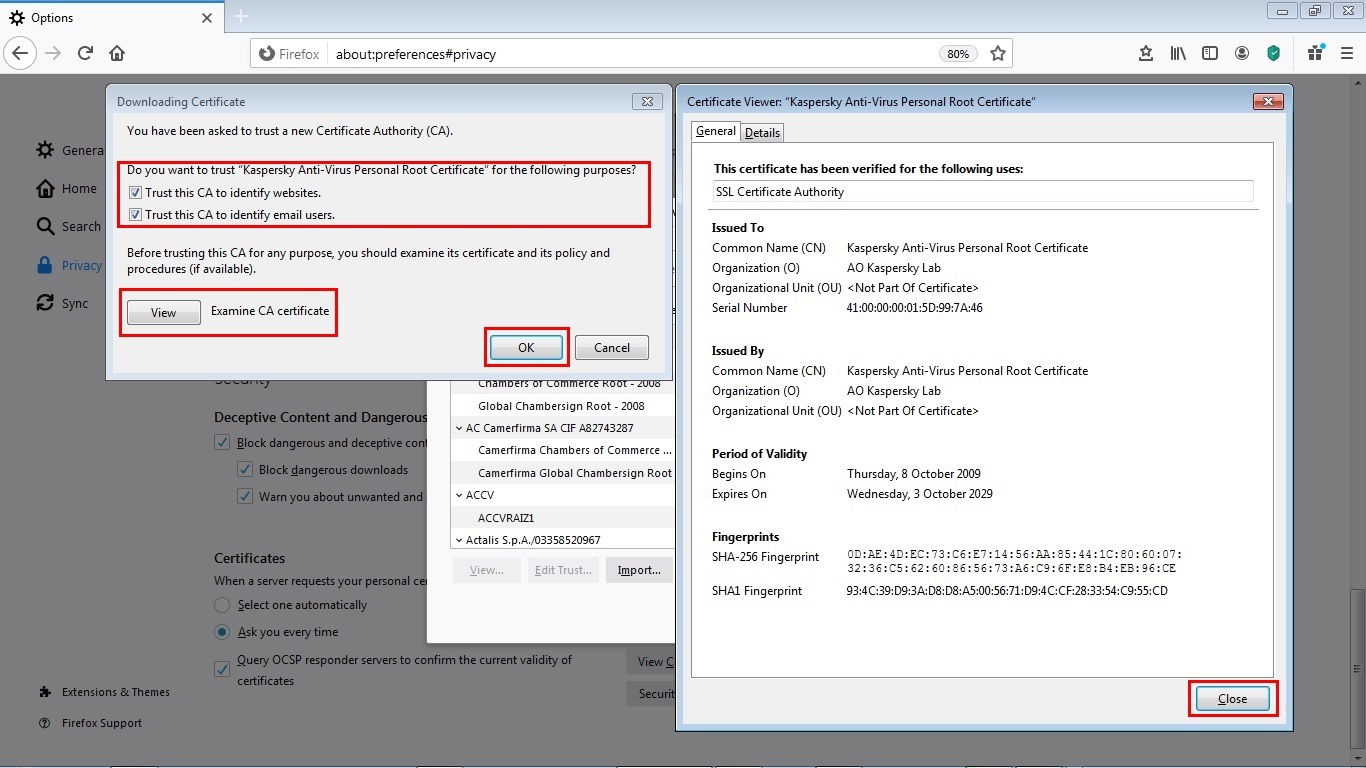Choose 'Select one automatically' radio option
Screen dimensions: 1366x768
pos(222,605)
